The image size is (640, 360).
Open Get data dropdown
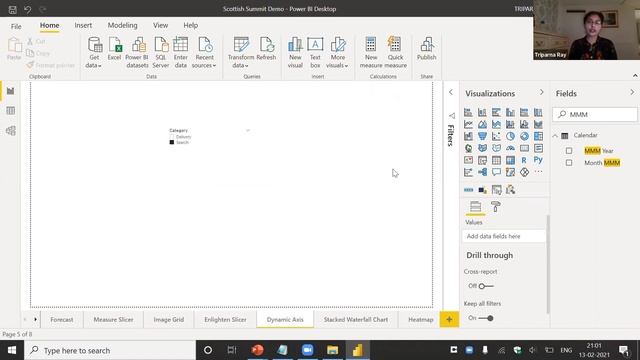click(94, 53)
